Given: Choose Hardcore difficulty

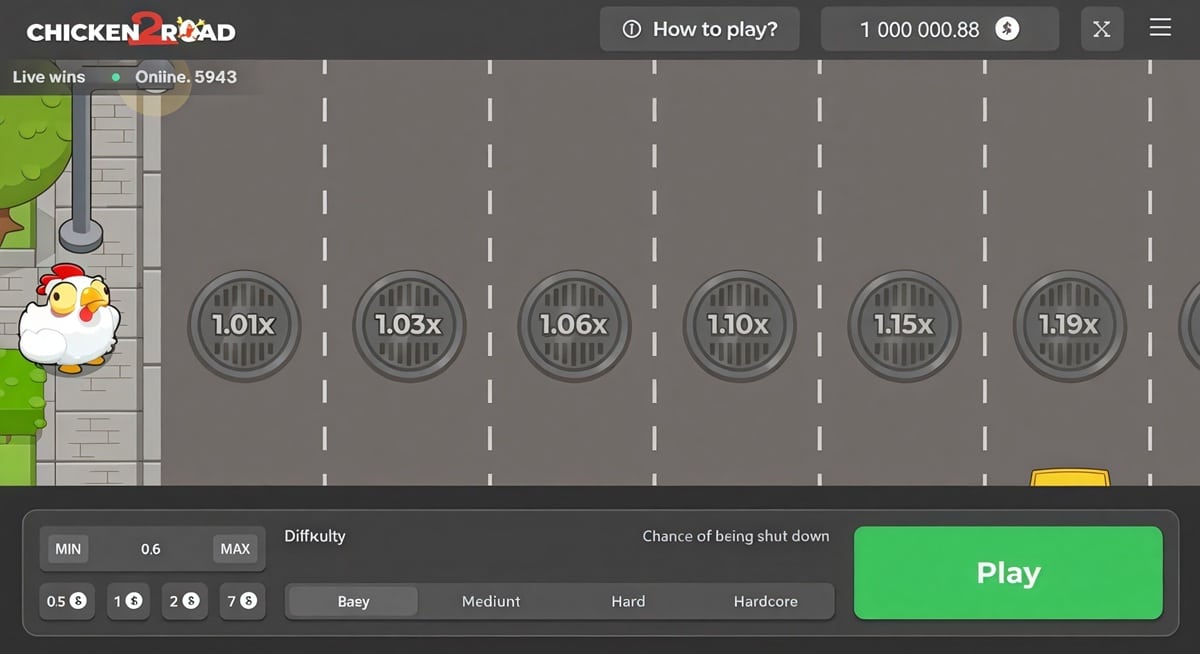Looking at the screenshot, I should 765,601.
